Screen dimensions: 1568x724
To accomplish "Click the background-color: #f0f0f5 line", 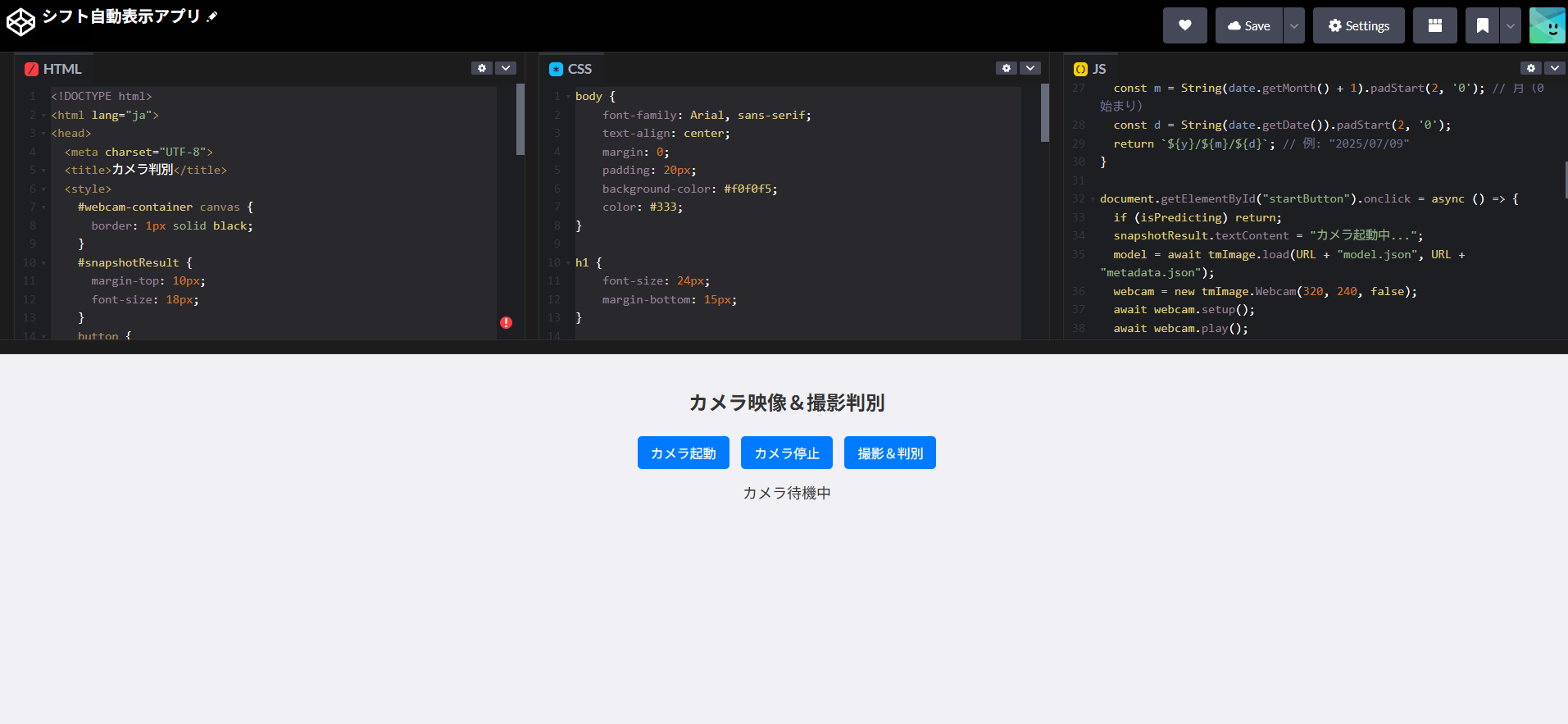I will click(x=689, y=189).
